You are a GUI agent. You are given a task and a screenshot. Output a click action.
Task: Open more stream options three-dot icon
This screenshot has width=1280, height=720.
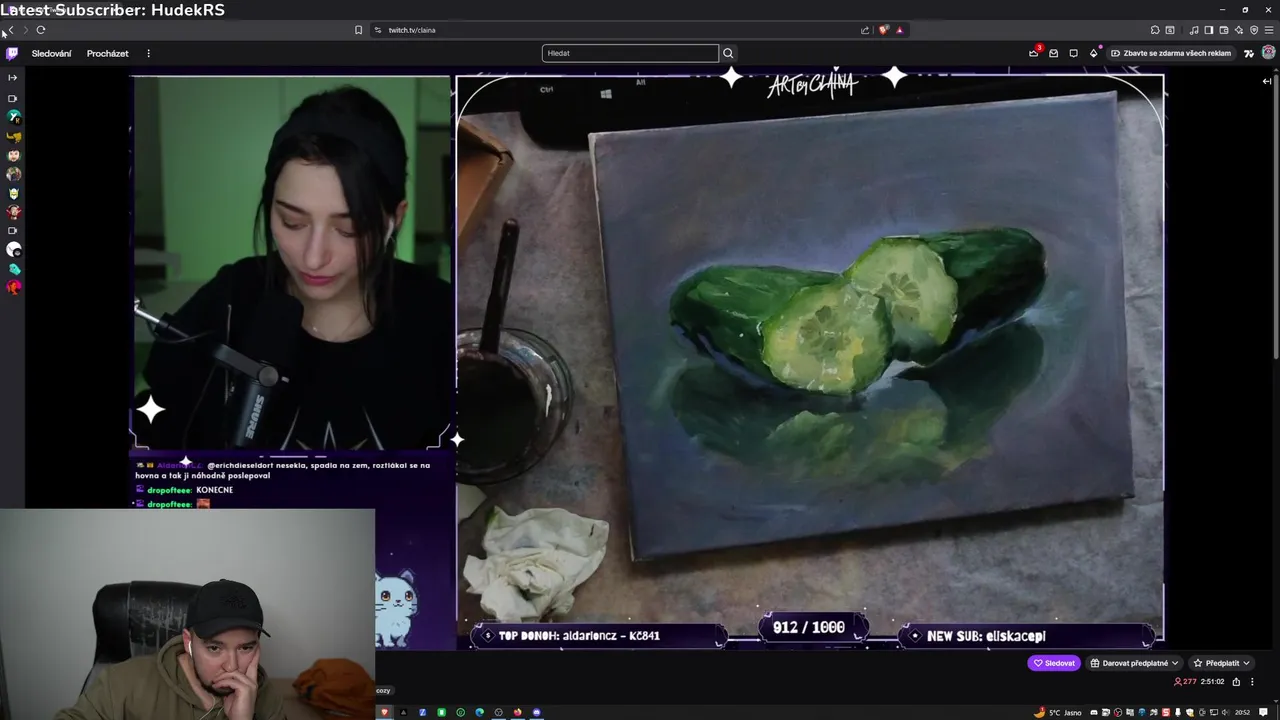pyautogui.click(x=1252, y=682)
